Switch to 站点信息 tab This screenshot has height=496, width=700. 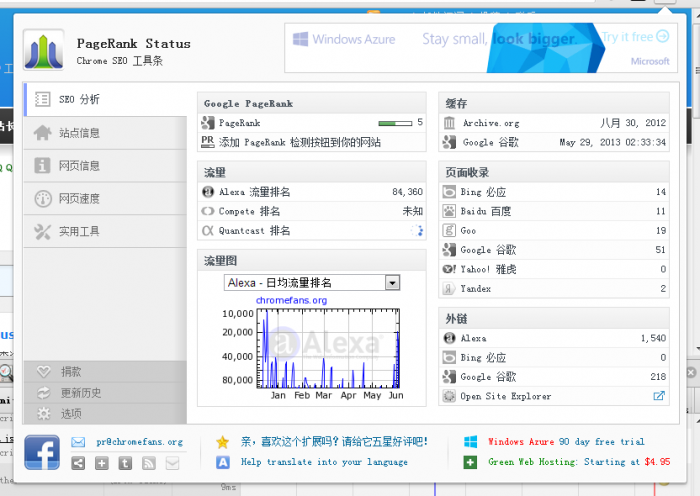[x=106, y=133]
